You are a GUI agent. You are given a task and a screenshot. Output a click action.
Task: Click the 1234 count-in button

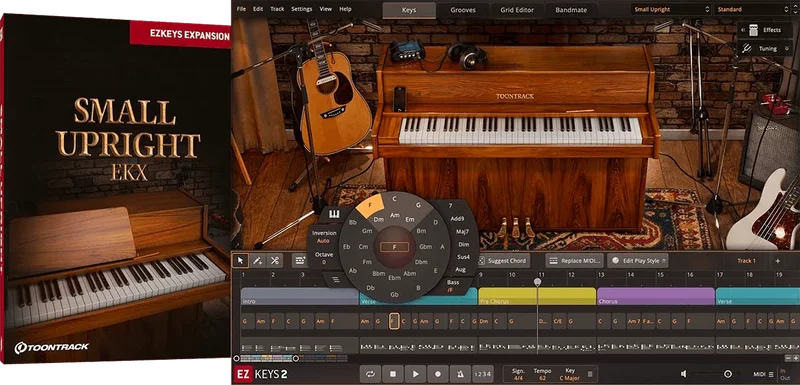[483, 374]
